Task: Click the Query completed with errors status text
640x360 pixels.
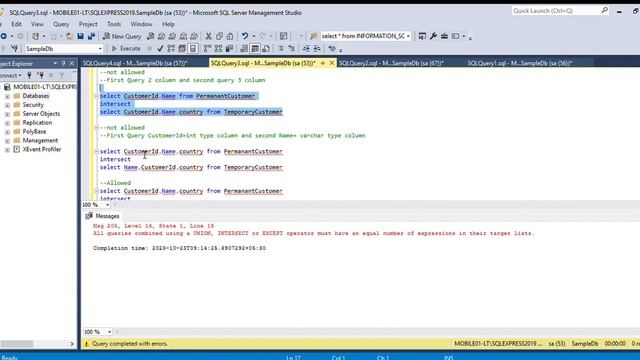Action: pos(130,344)
